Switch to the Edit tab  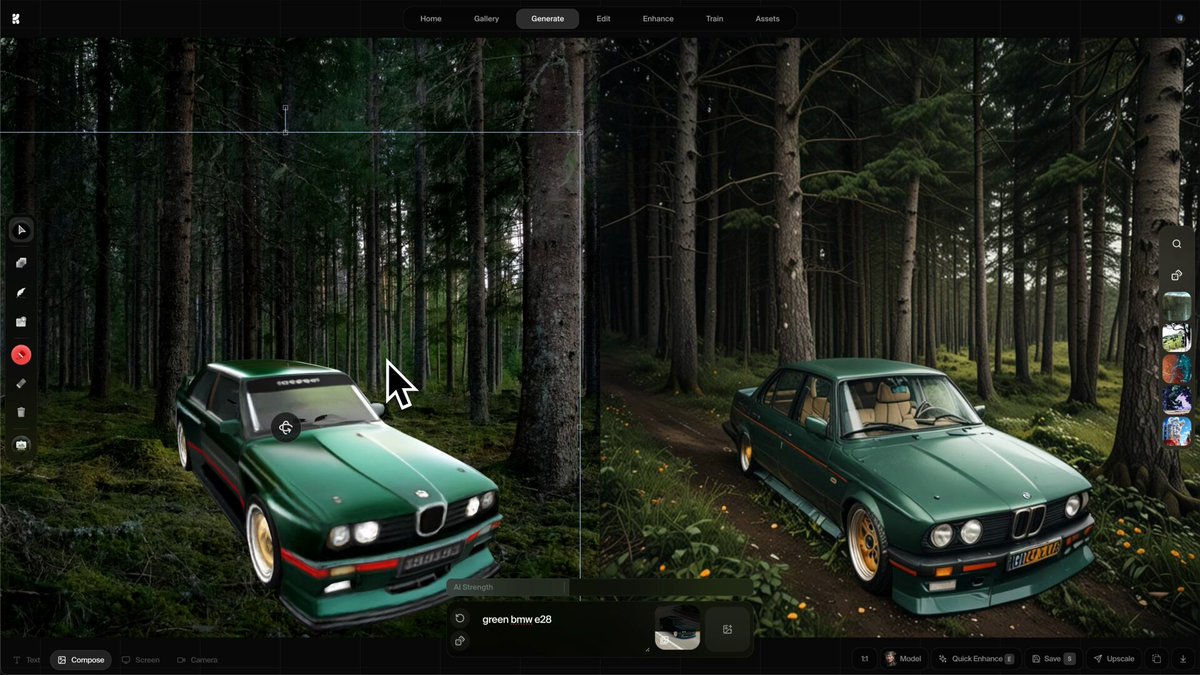[x=604, y=19]
